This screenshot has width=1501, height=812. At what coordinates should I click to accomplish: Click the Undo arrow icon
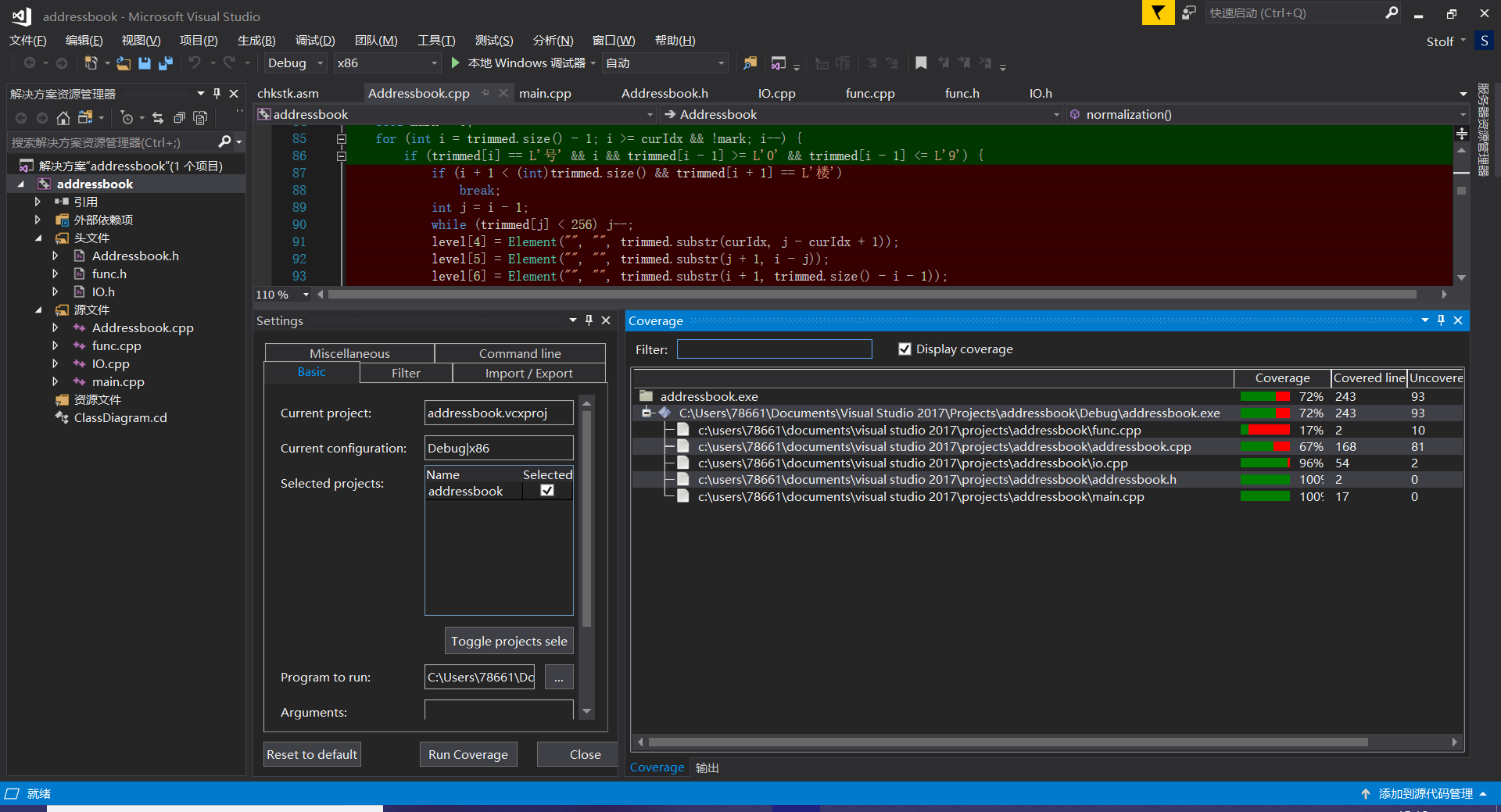coord(195,63)
